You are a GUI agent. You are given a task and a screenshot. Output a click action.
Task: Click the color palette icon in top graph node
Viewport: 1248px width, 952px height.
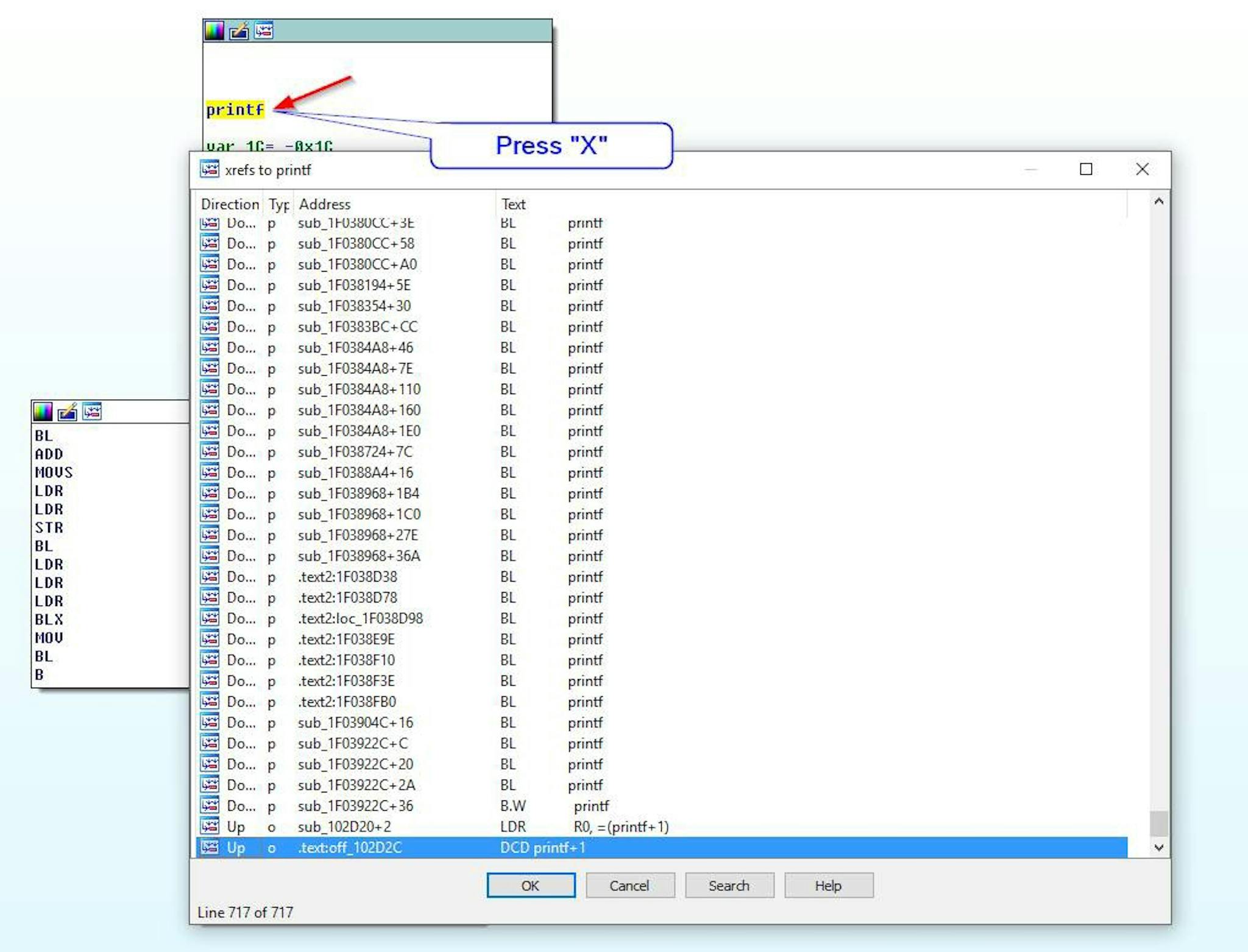214,30
